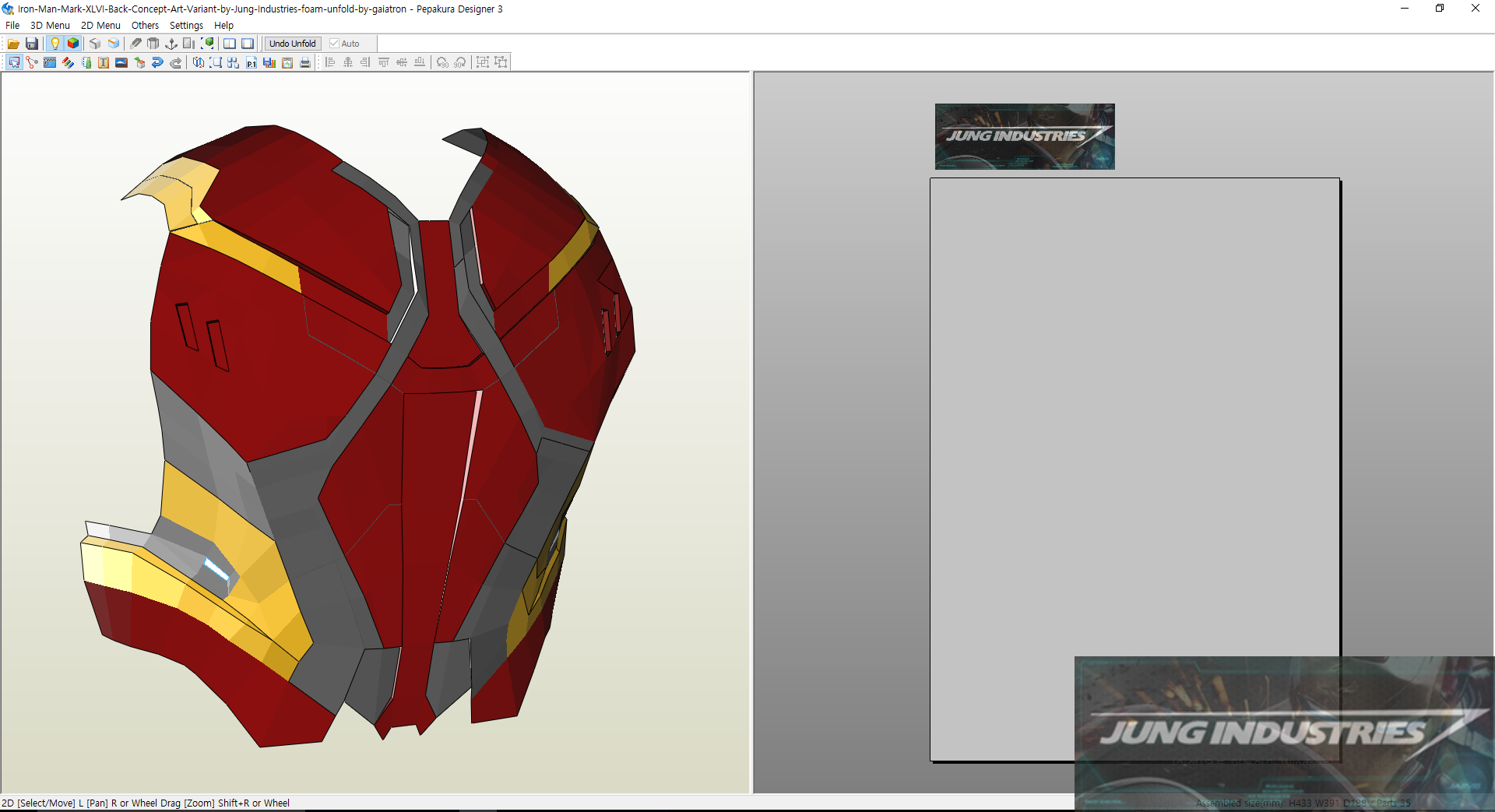Click the anchor icon in the toolbar

[171, 44]
